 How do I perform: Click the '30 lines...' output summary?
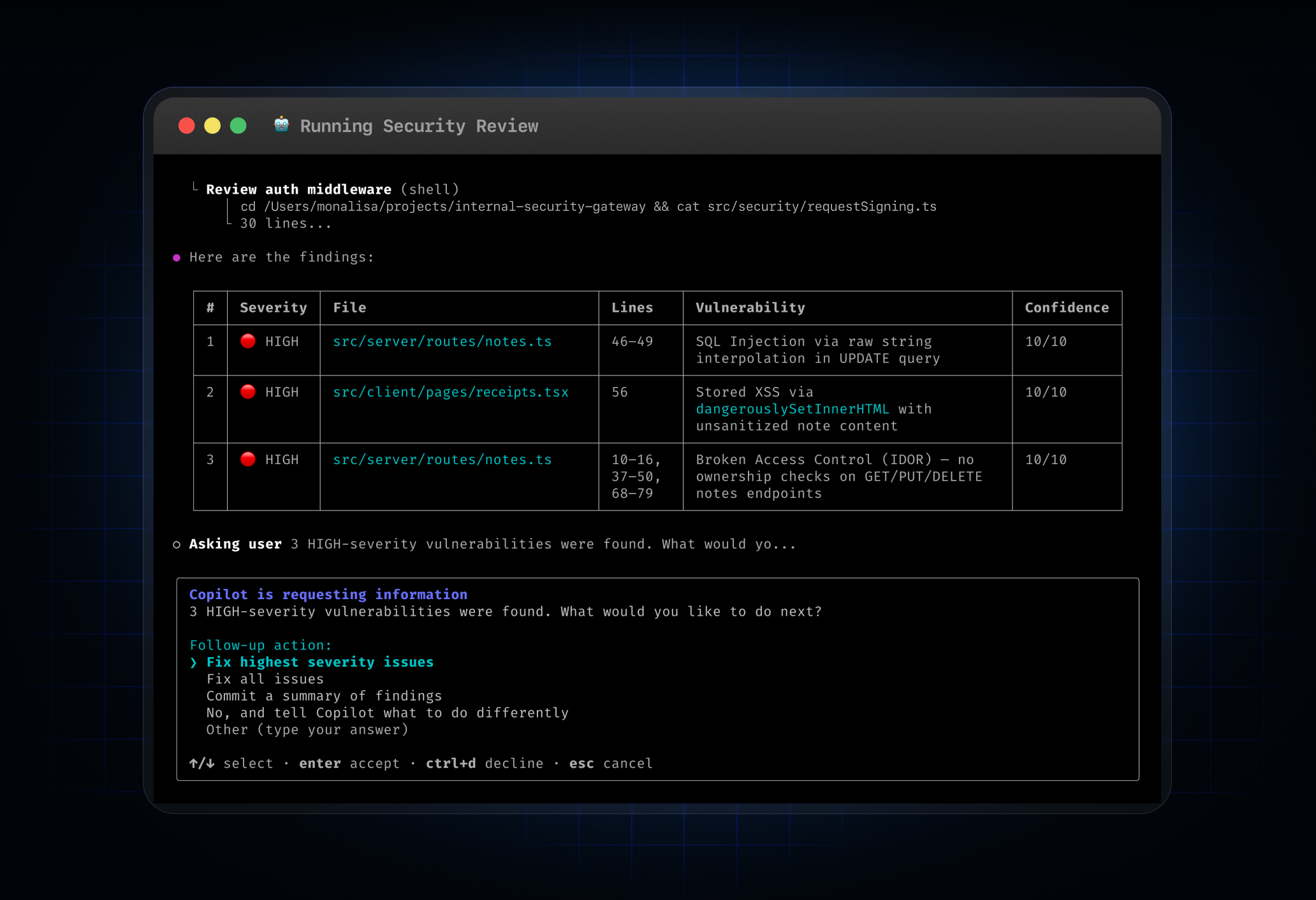coord(286,224)
